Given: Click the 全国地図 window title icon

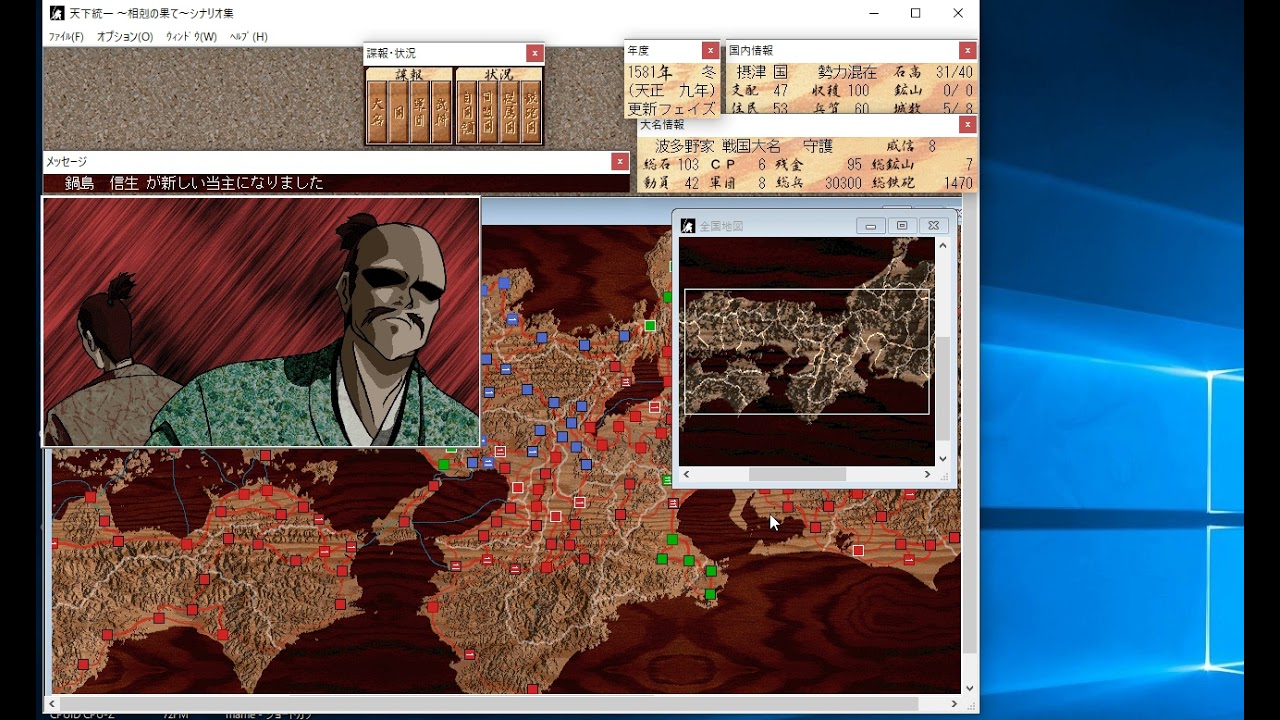Looking at the screenshot, I should tap(688, 226).
